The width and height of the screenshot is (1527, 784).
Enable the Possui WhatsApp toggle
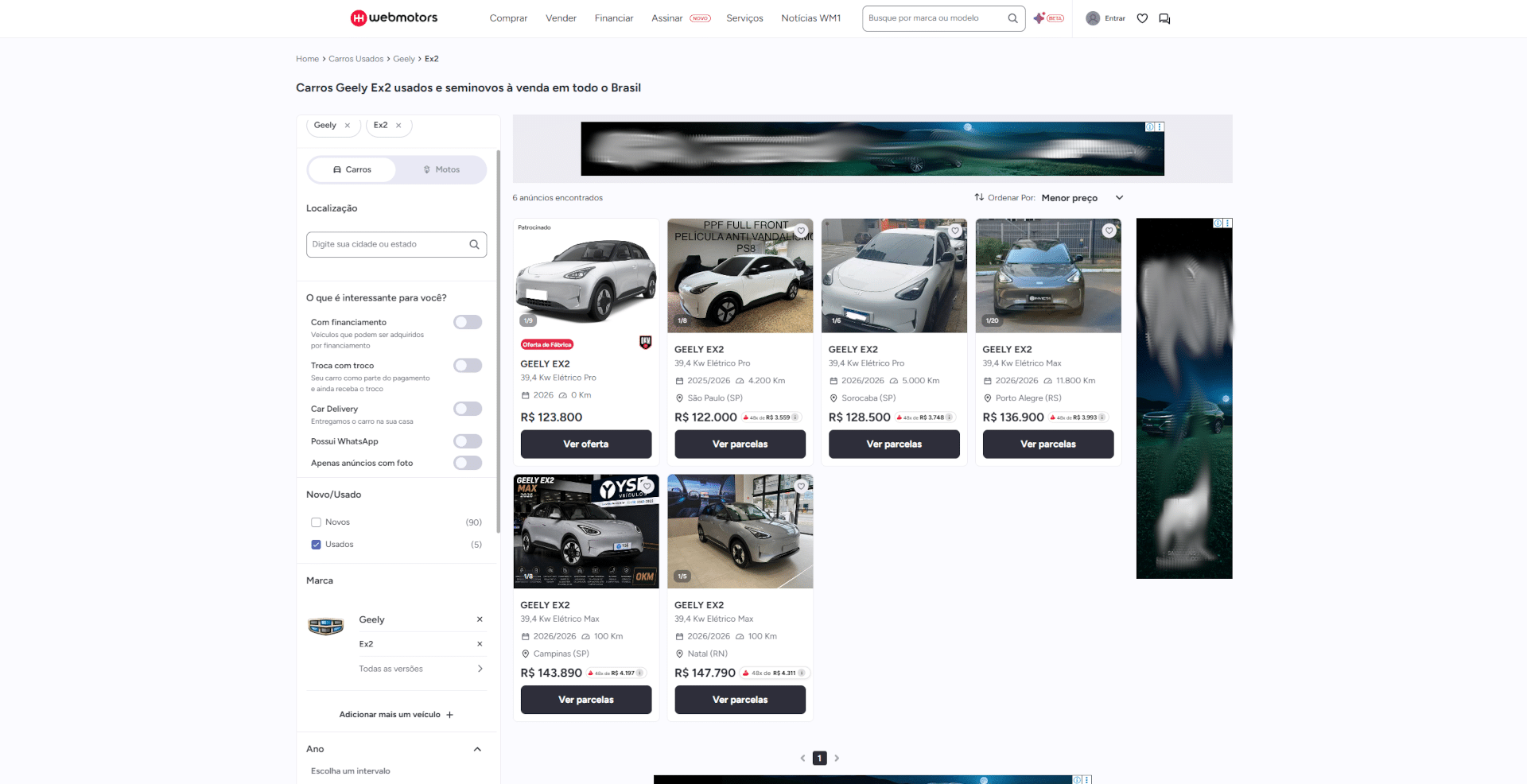468,441
